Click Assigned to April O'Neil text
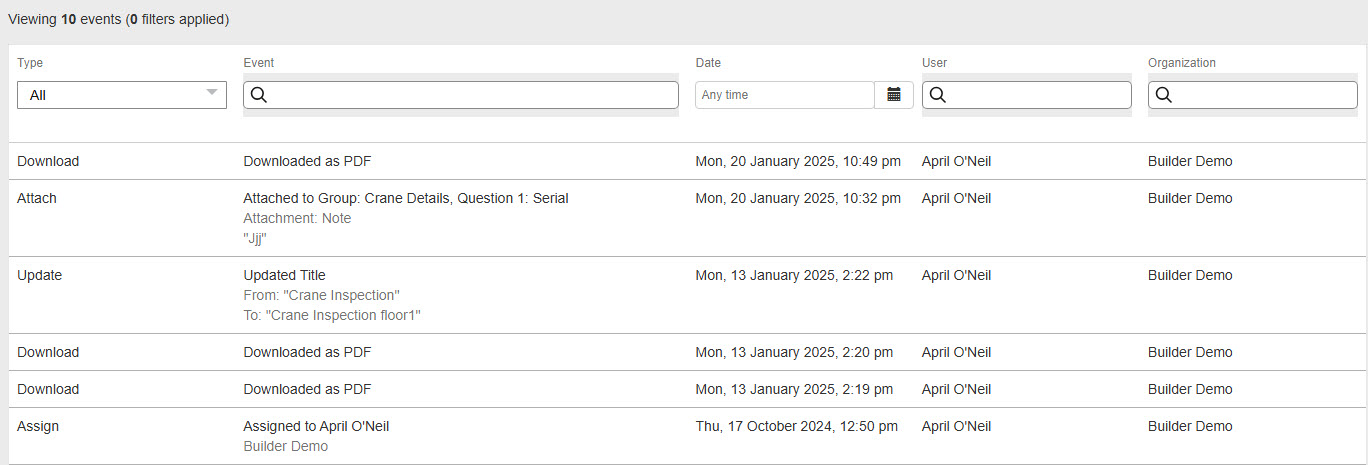 [x=316, y=426]
